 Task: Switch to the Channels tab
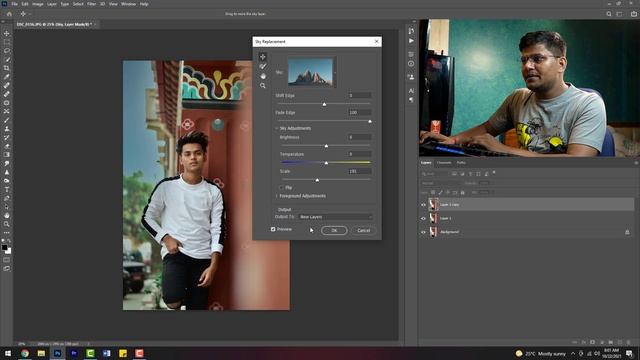pyautogui.click(x=444, y=162)
